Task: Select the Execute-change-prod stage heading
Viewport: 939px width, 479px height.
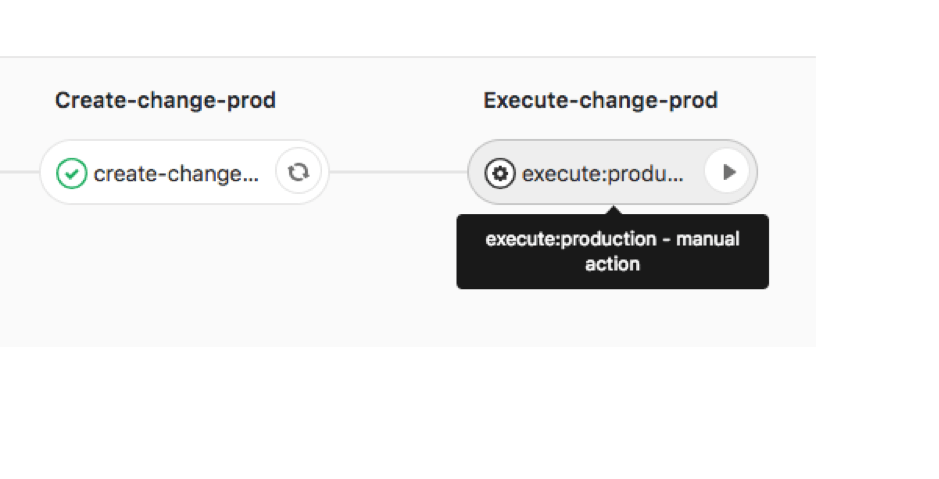Action: point(600,101)
